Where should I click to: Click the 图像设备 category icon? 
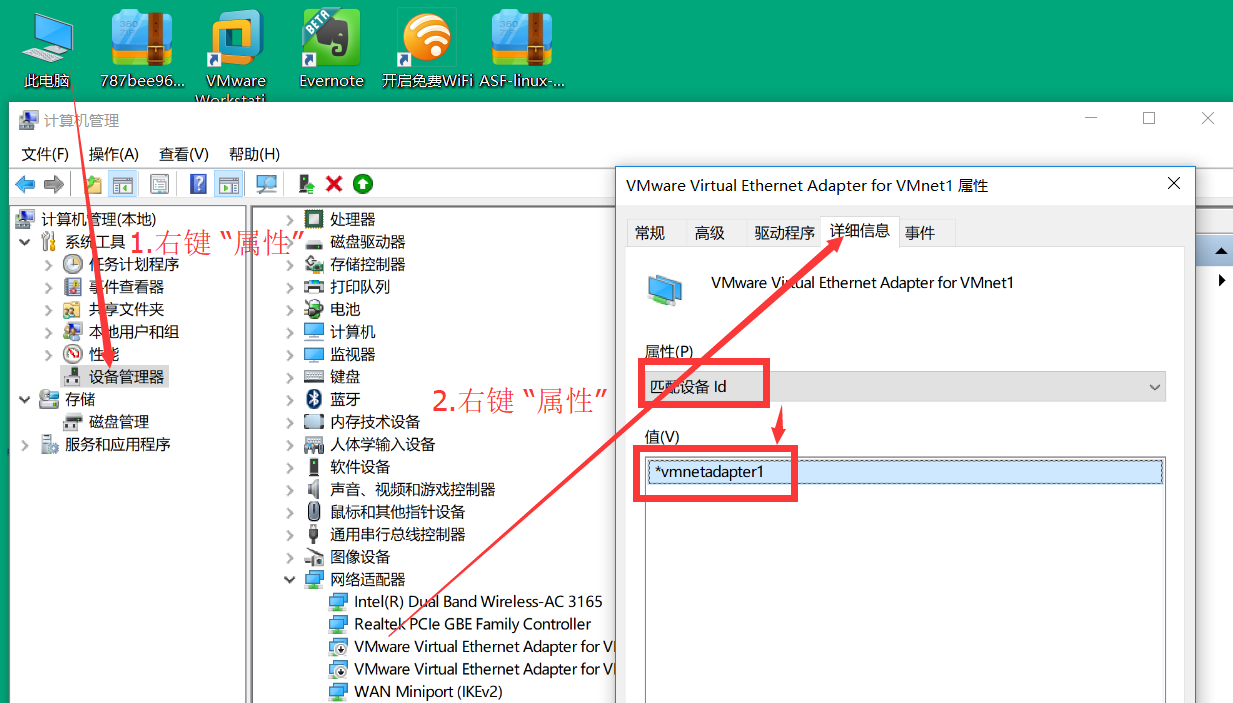pyautogui.click(x=314, y=557)
